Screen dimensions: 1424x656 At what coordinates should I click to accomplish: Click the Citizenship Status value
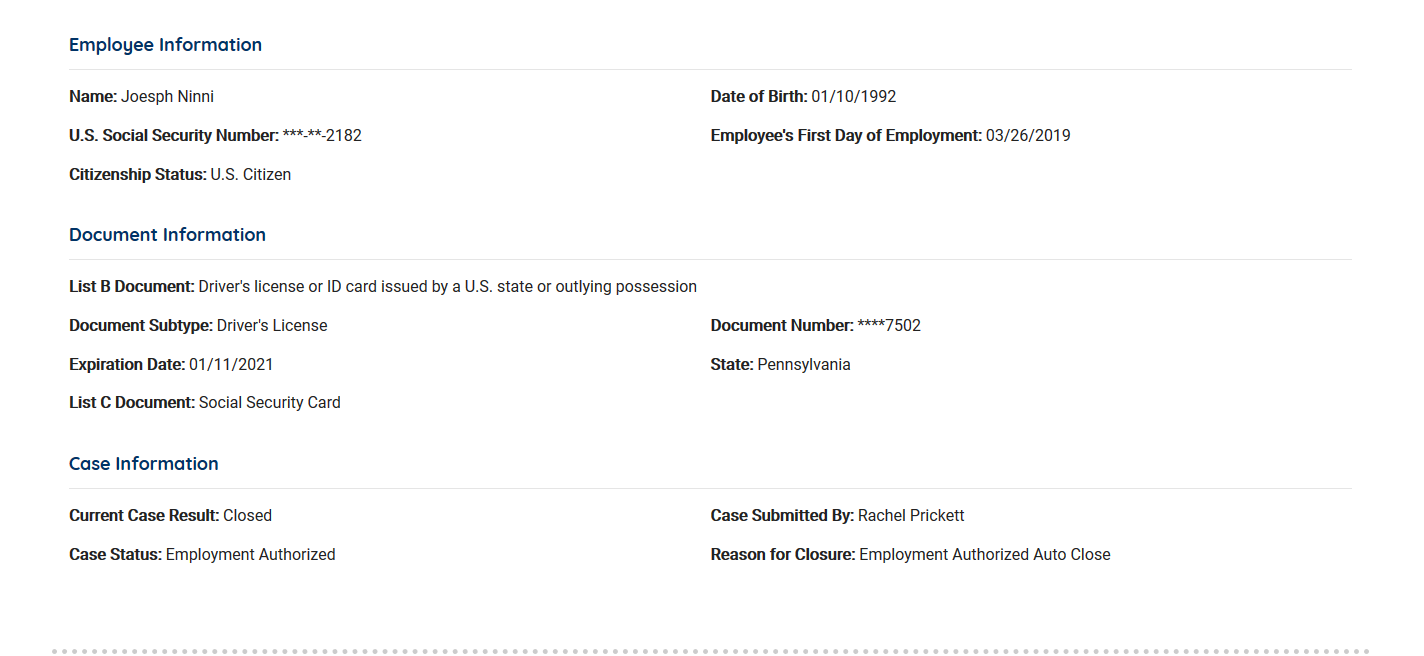[250, 175]
